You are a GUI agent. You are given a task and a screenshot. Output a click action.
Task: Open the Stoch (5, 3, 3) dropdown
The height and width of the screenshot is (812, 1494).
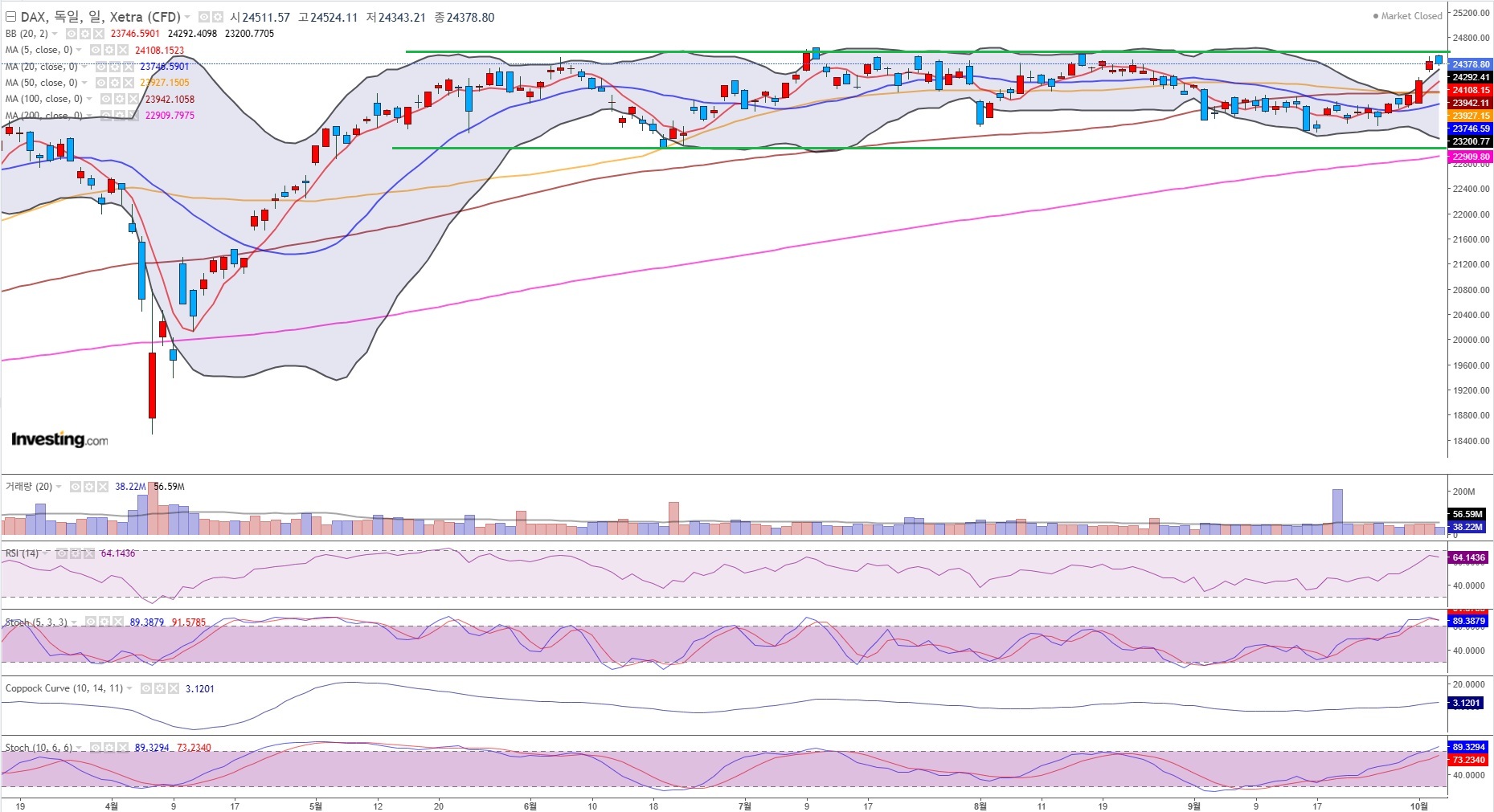tap(75, 622)
